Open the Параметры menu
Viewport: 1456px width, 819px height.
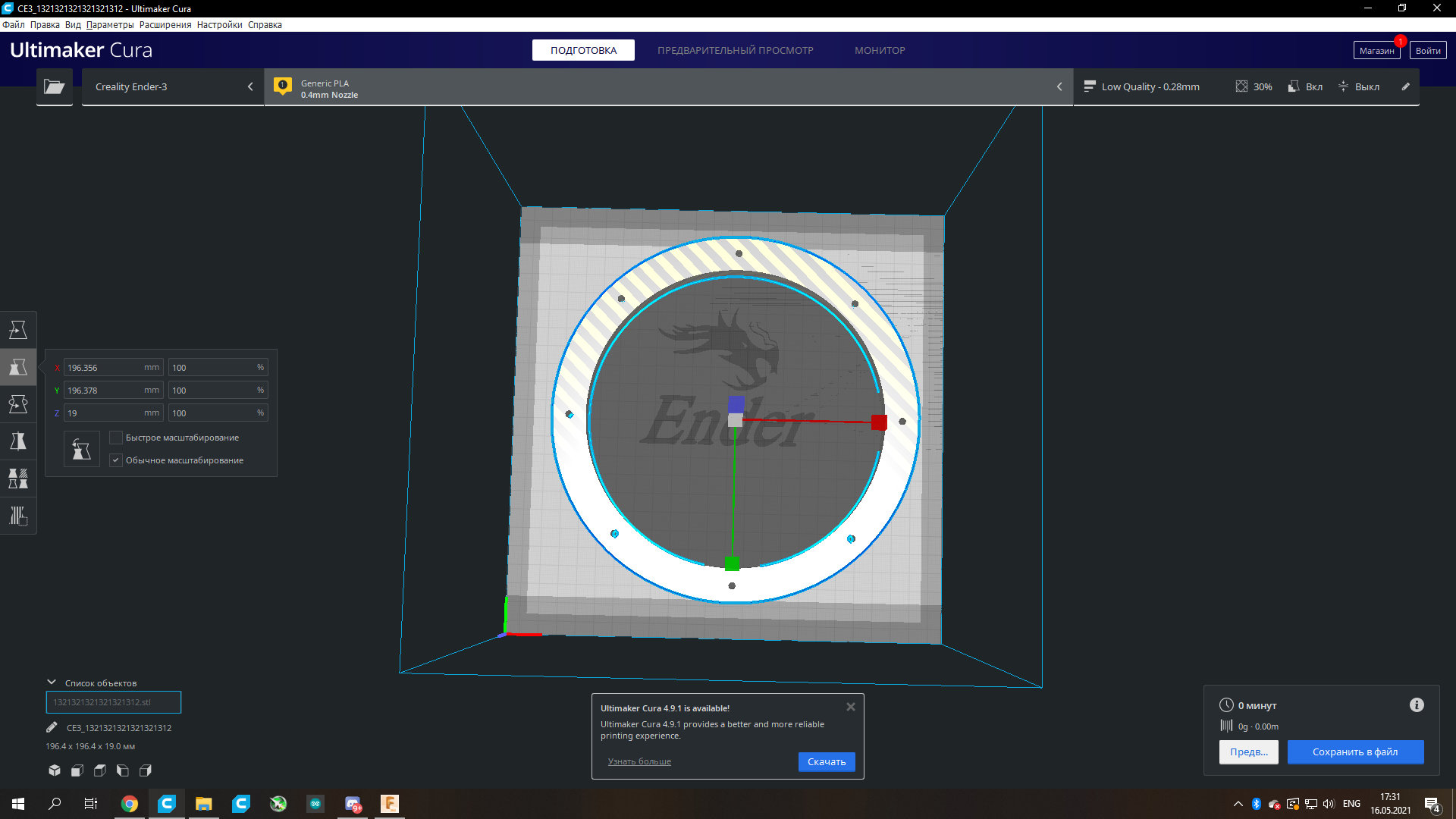[x=110, y=25]
